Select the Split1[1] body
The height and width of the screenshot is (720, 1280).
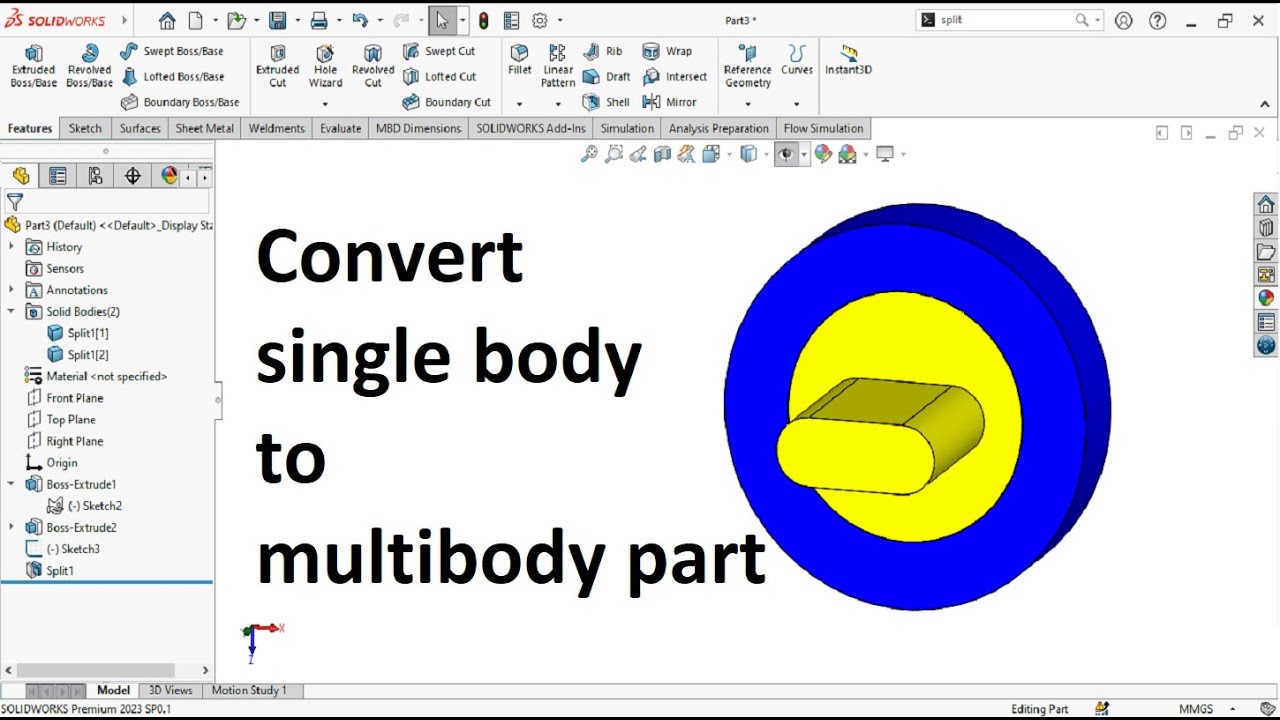click(78, 333)
